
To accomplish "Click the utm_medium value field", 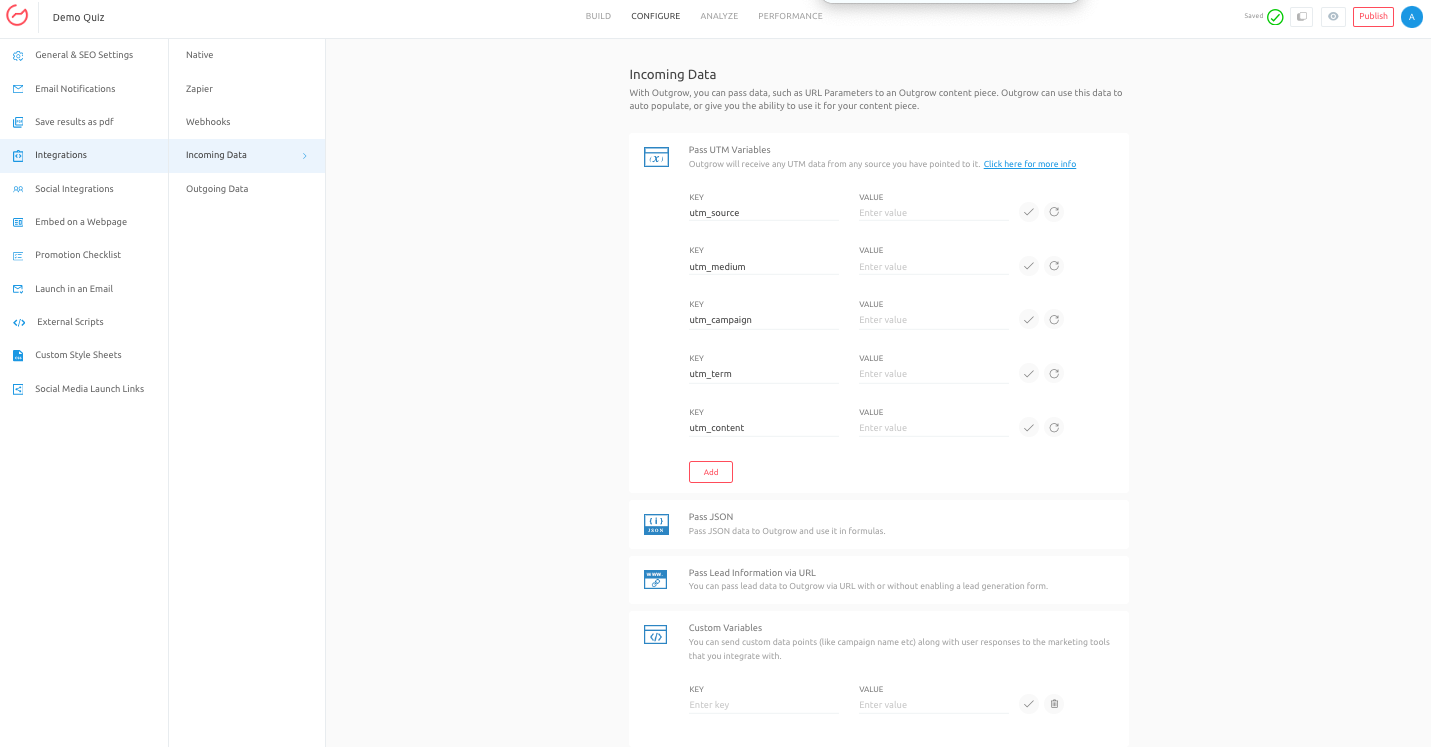I will 933,267.
